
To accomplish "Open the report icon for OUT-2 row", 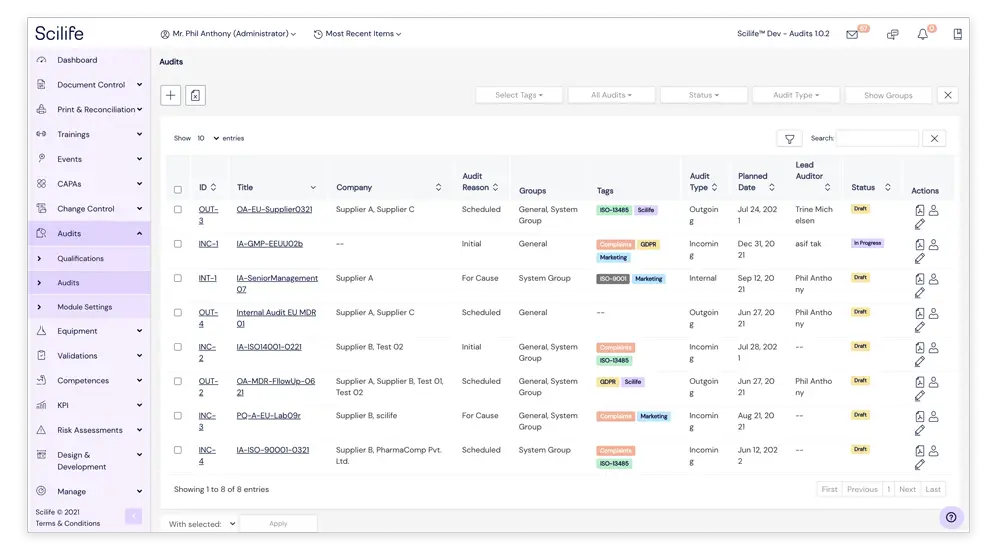I will 920,382.
